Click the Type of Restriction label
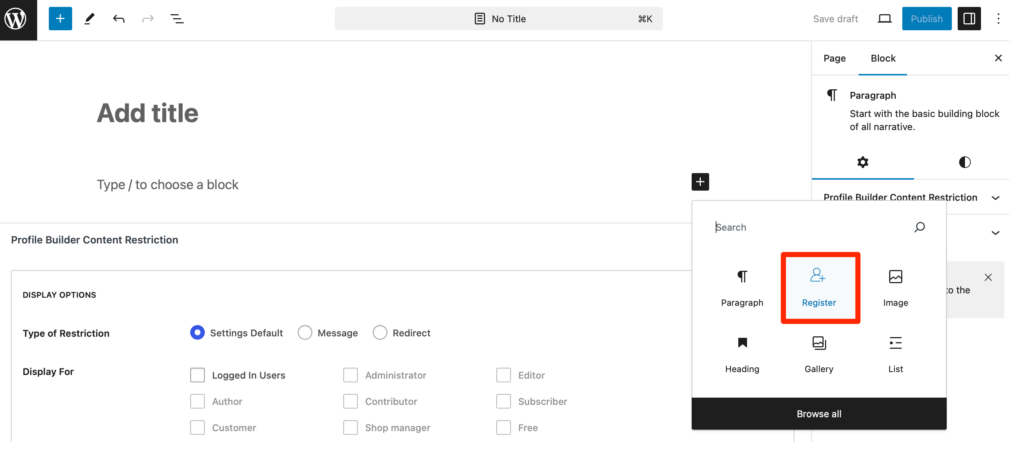The height and width of the screenshot is (457, 1024). point(66,333)
